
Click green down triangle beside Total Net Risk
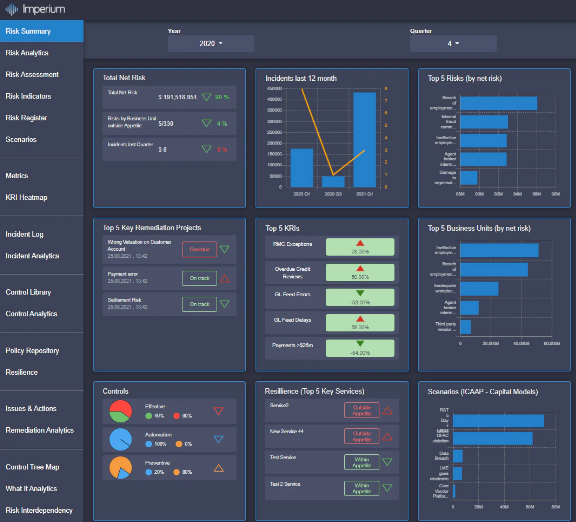[206, 97]
